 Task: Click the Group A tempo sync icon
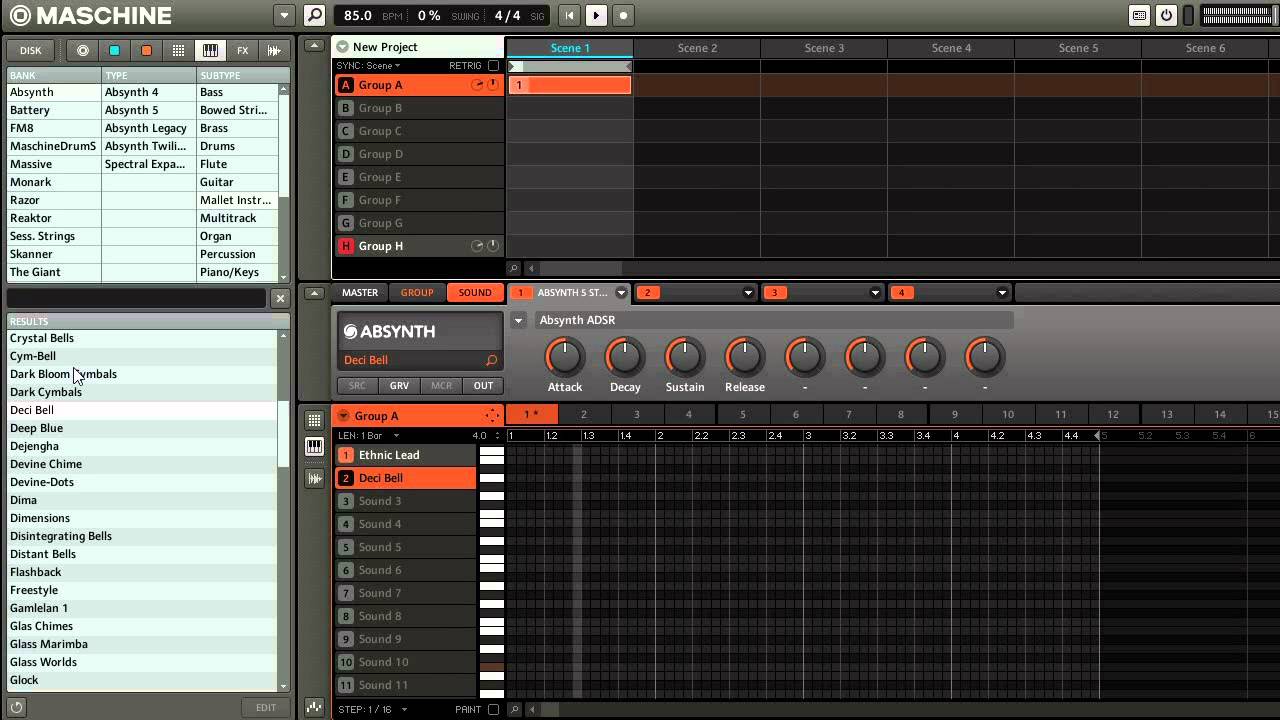[x=477, y=85]
